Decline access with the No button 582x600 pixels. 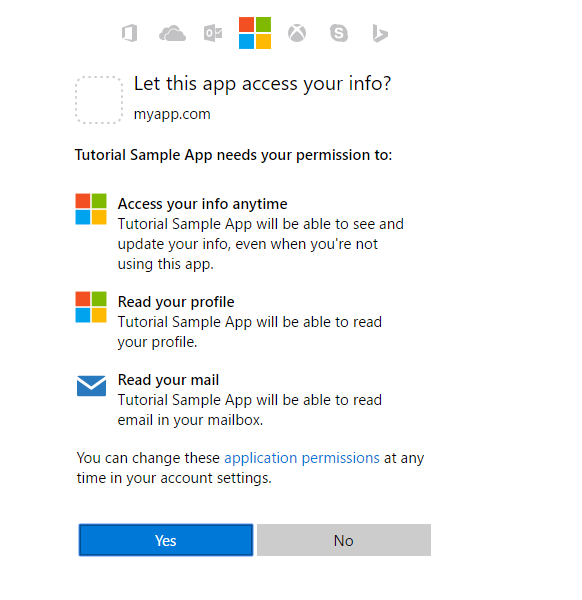coord(344,540)
